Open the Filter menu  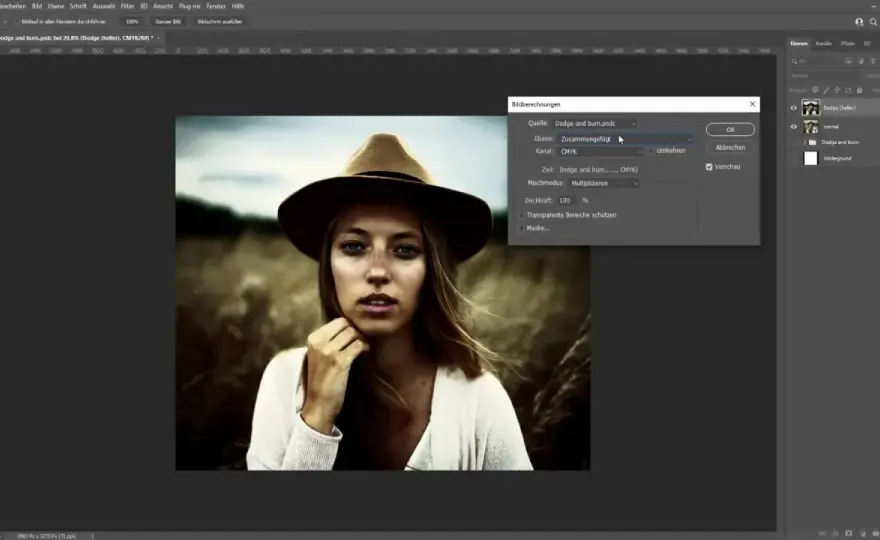(127, 6)
